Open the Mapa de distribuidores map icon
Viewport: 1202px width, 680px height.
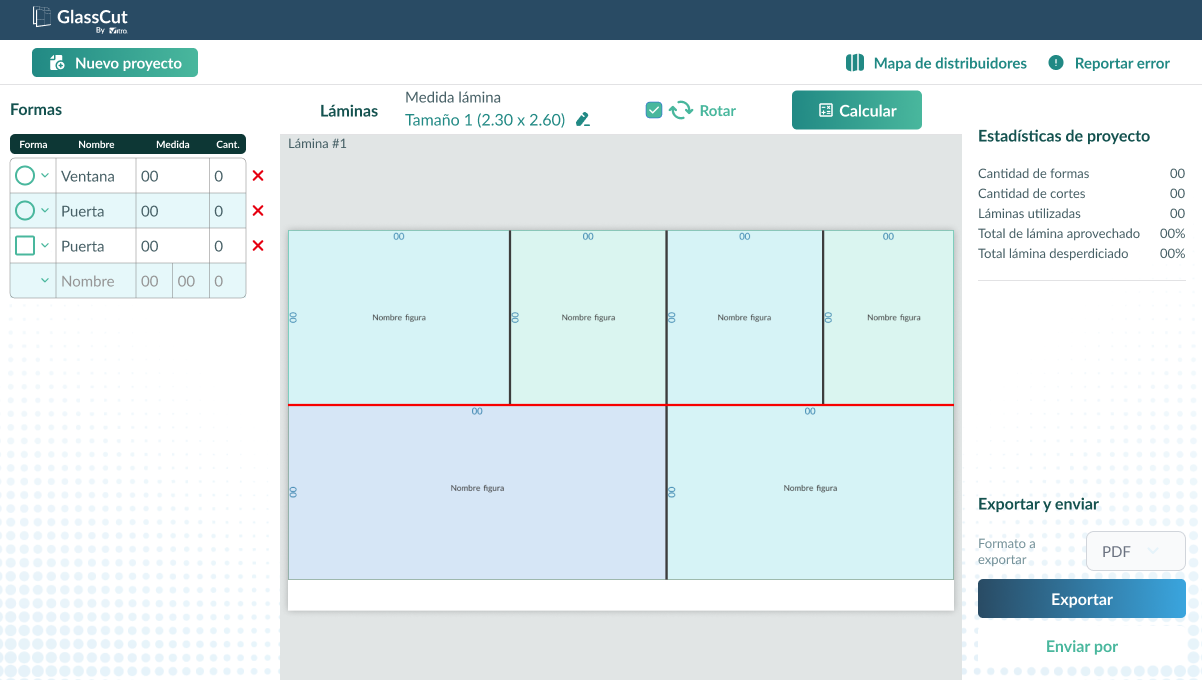855,63
